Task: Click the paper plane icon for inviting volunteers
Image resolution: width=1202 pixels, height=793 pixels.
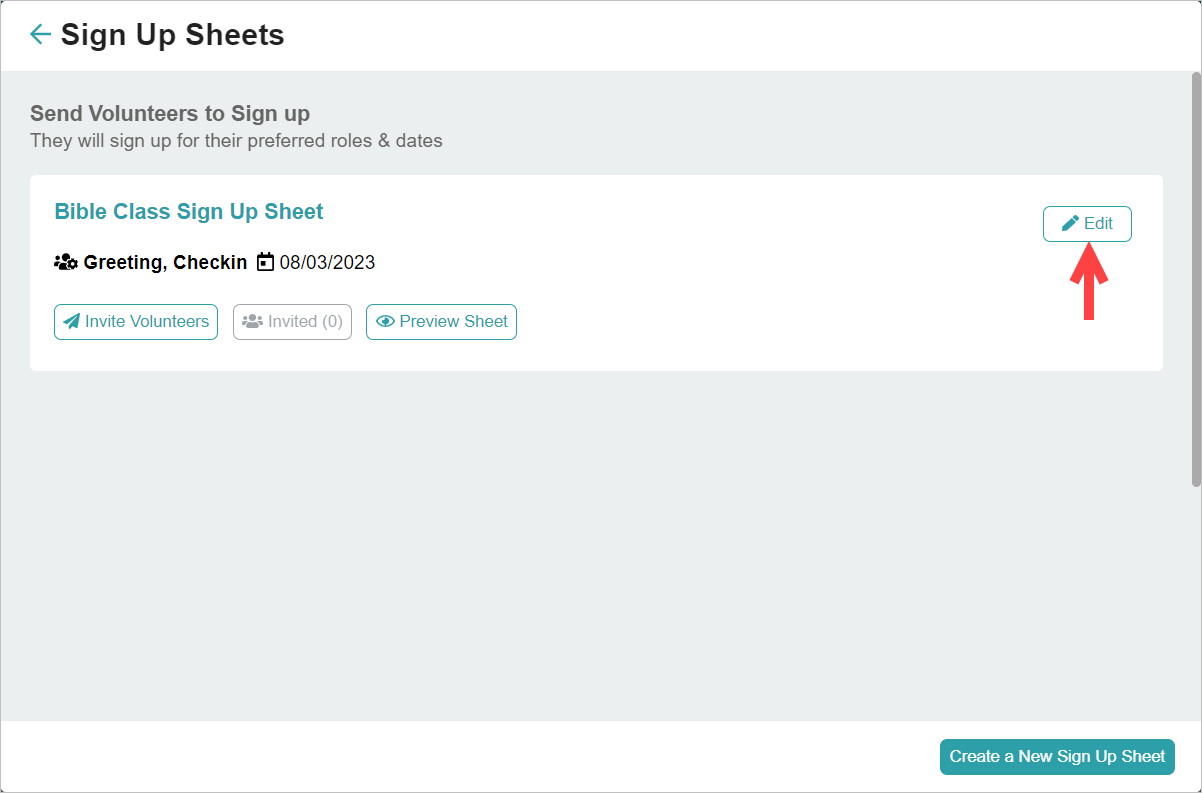Action: tap(71, 322)
